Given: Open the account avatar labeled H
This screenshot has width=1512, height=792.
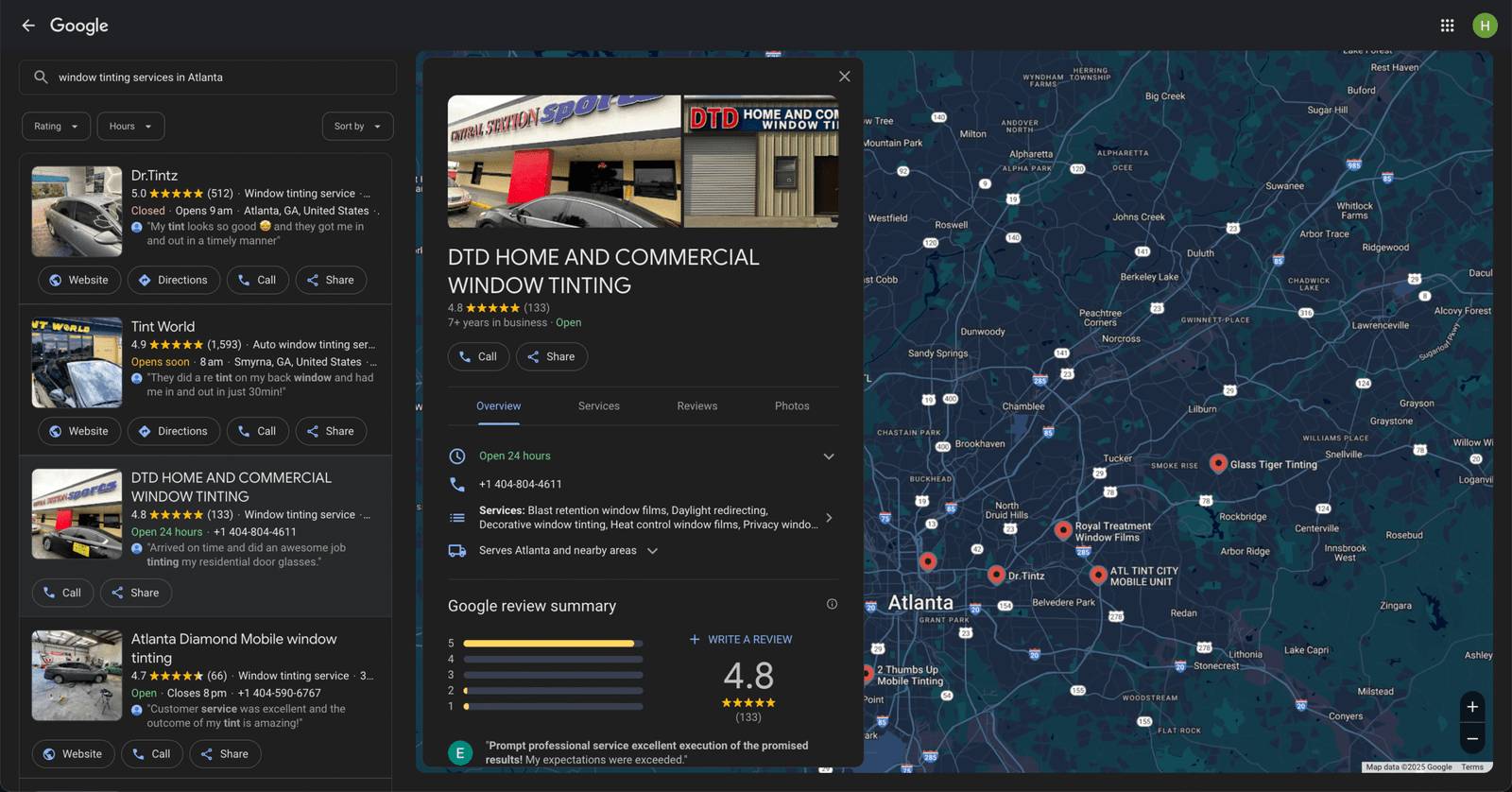Looking at the screenshot, I should click(x=1485, y=26).
